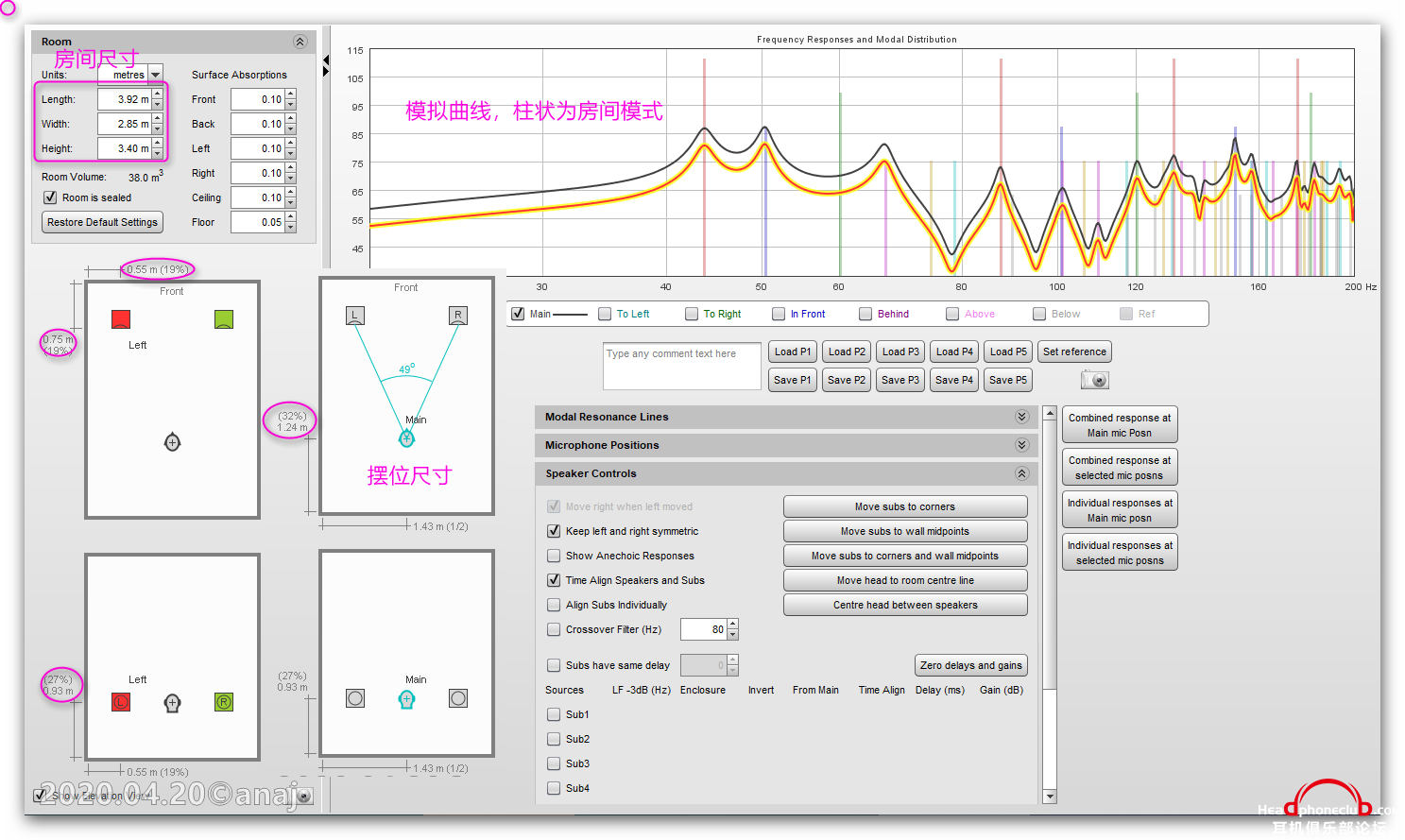Click the R speaker in Front view
The height and width of the screenshot is (840, 1405).
458,316
